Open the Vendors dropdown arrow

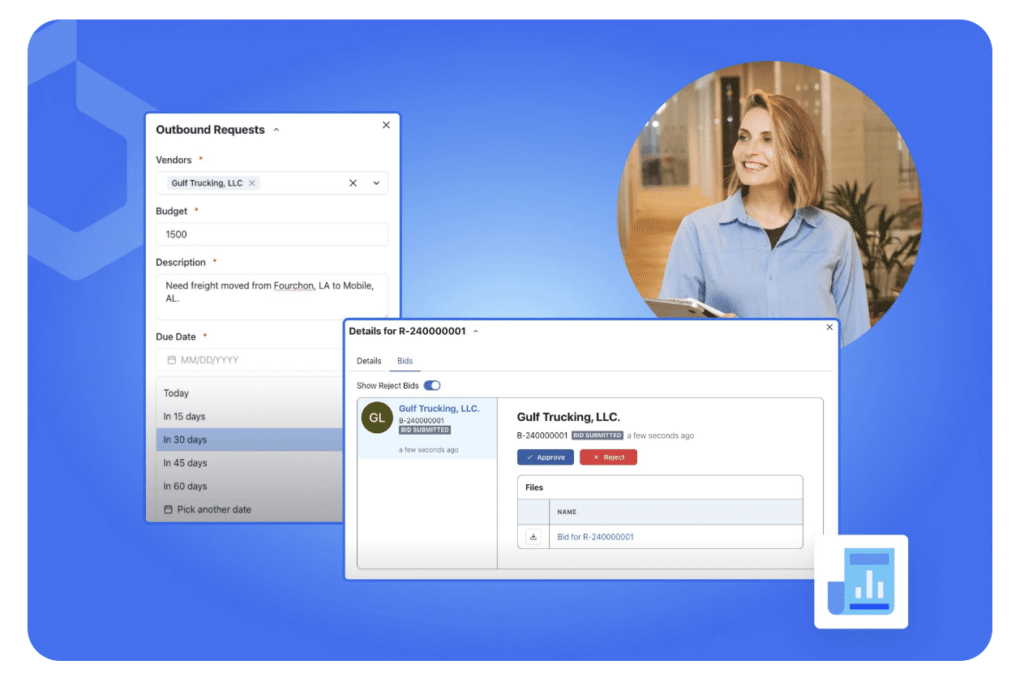(x=376, y=184)
